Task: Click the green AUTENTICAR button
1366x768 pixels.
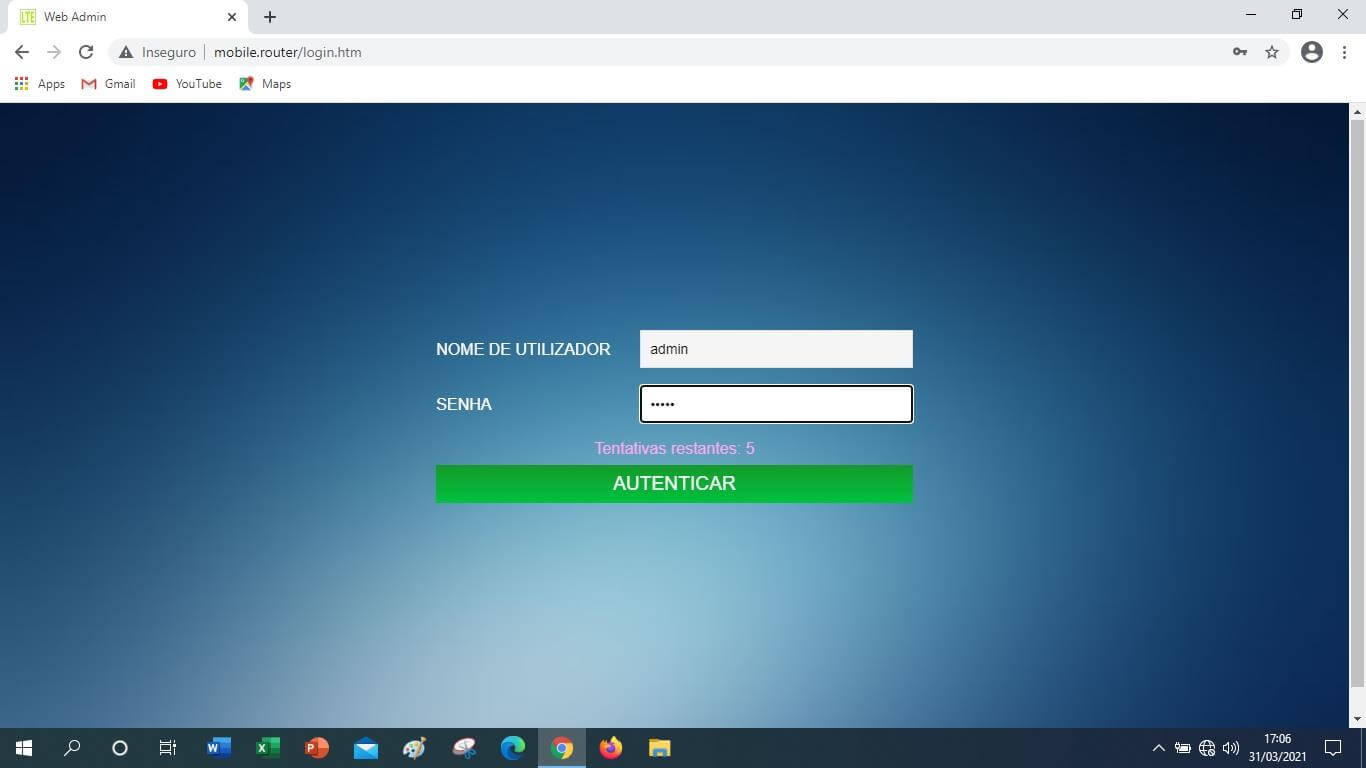Action: coord(674,484)
